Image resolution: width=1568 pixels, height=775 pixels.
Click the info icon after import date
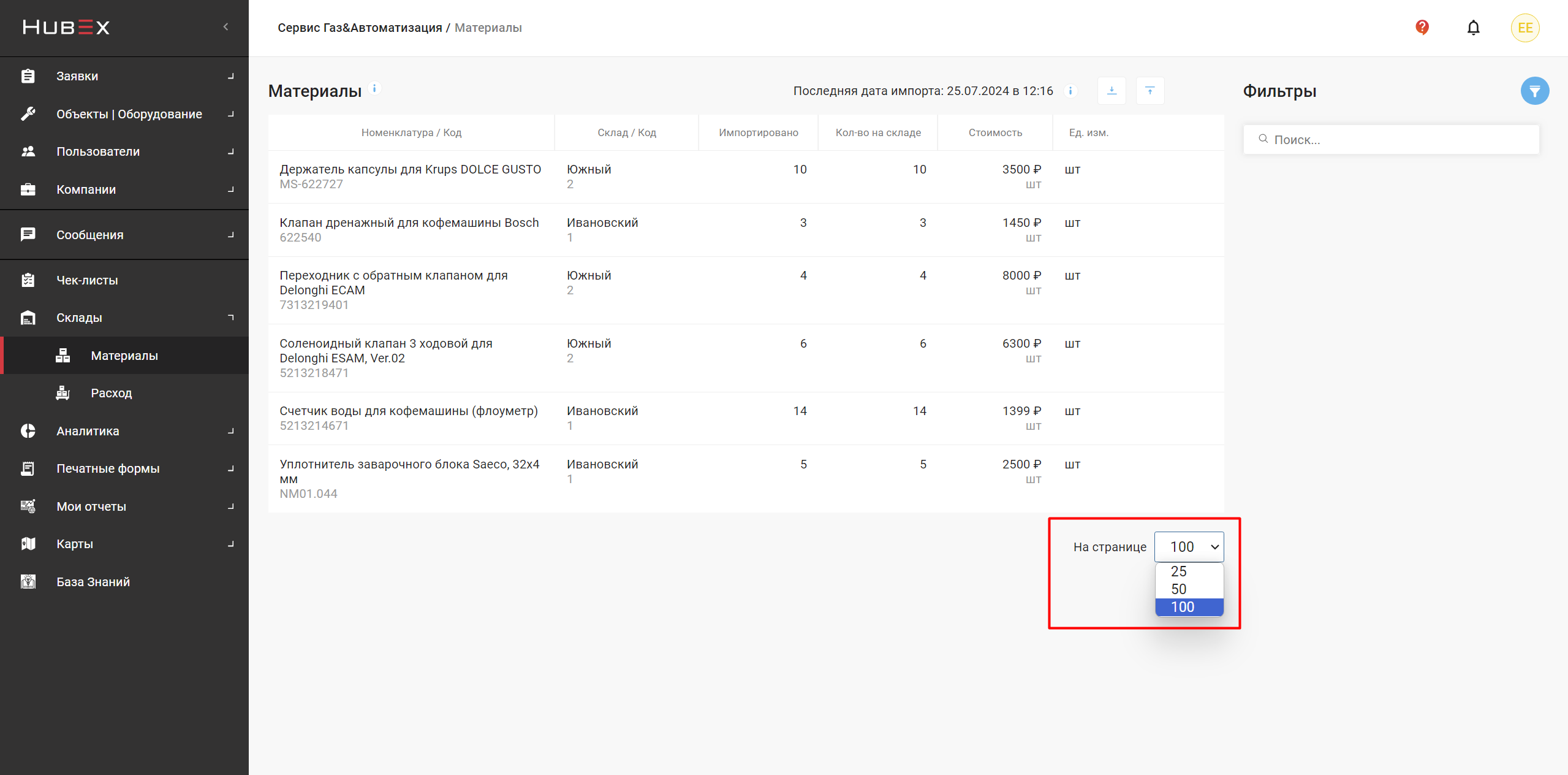pyautogui.click(x=1070, y=91)
